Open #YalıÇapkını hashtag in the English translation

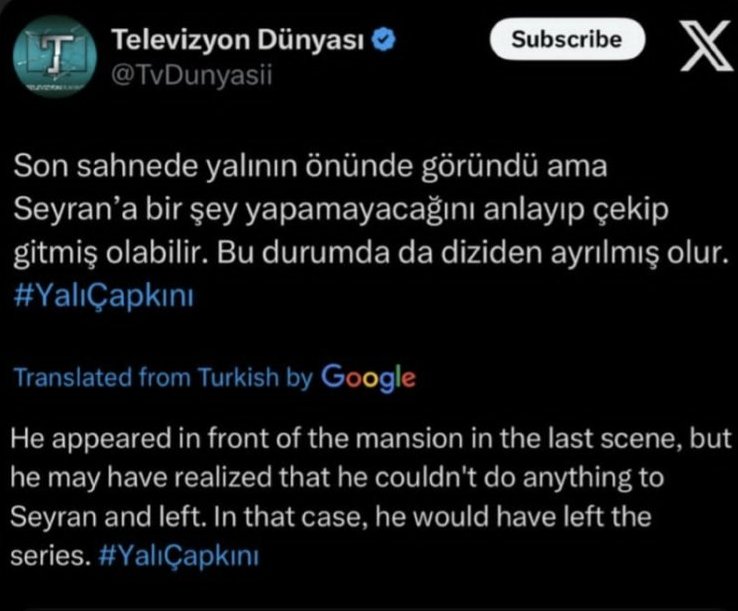coord(179,555)
